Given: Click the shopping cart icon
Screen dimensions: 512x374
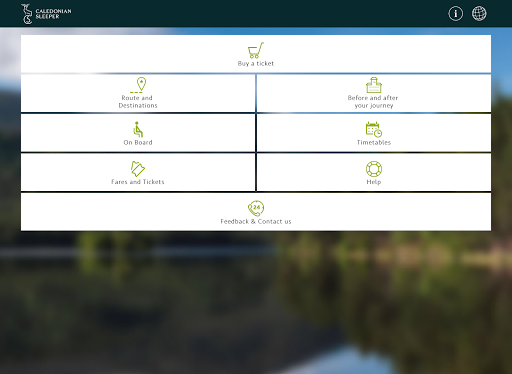Looking at the screenshot, I should tap(256, 50).
